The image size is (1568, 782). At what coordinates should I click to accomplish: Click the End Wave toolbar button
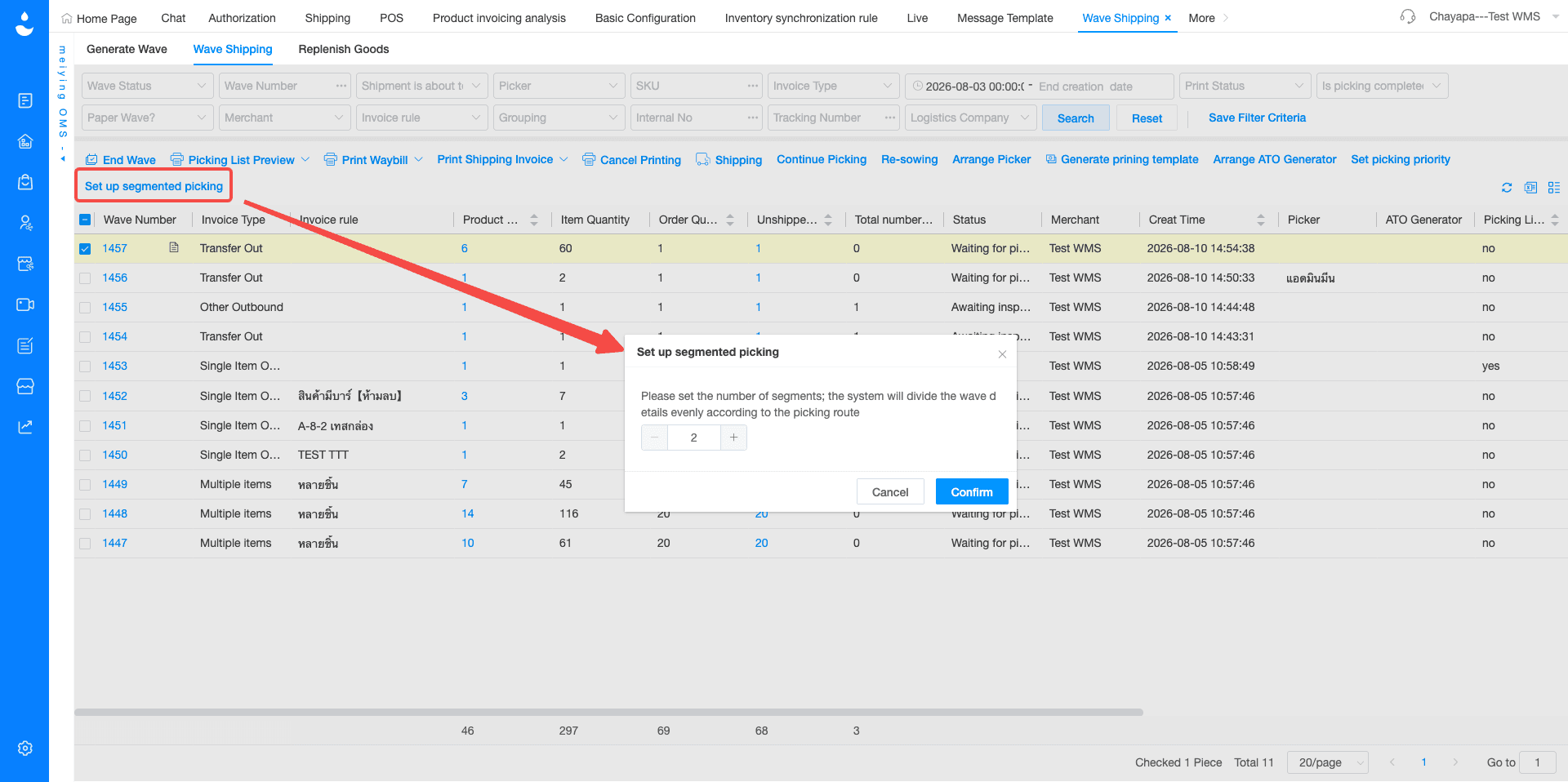pos(121,160)
